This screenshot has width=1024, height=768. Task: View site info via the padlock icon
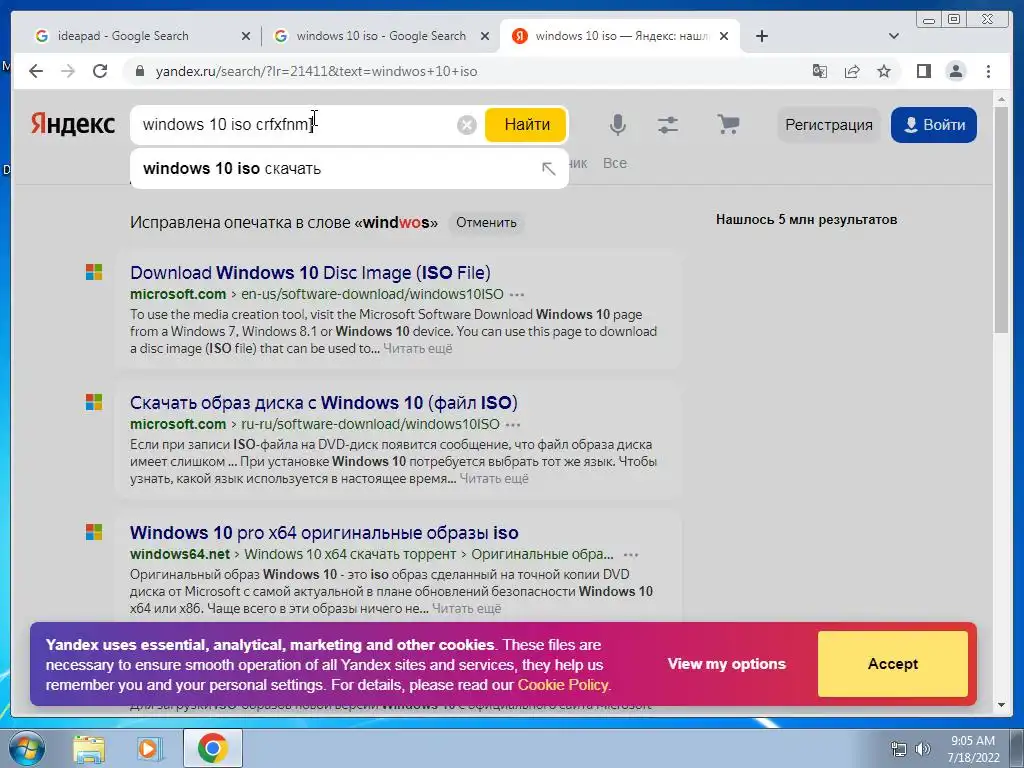pos(139,71)
